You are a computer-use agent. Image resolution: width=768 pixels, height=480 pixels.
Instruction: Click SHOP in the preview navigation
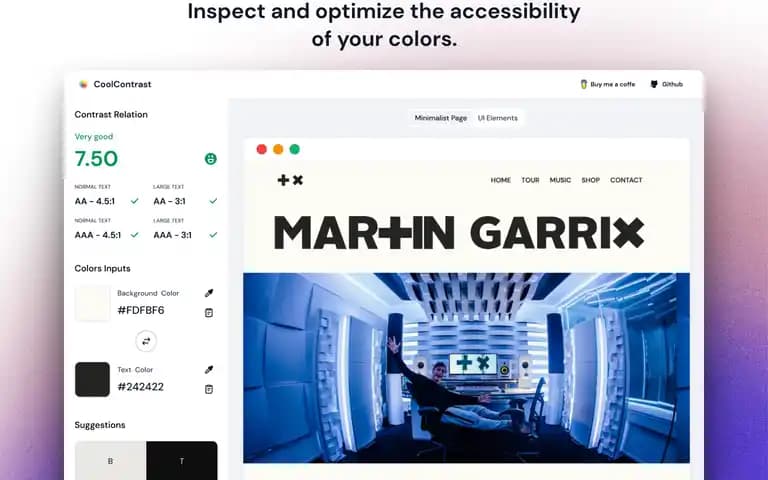click(591, 180)
